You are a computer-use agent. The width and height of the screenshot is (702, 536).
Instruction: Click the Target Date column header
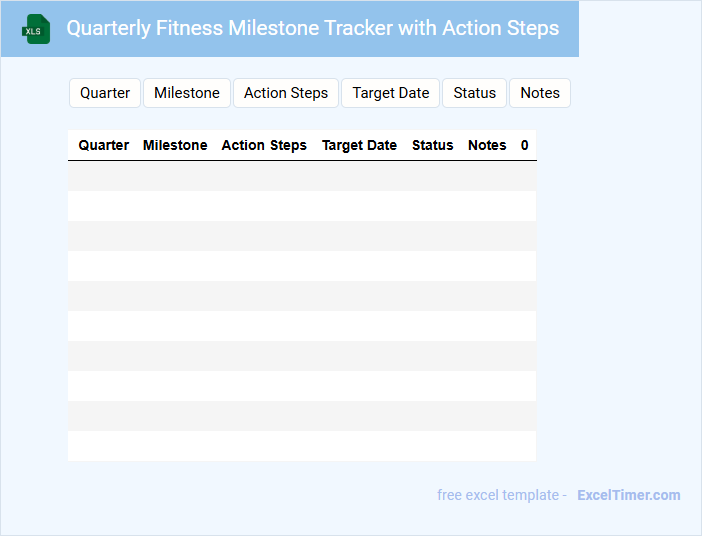pyautogui.click(x=359, y=145)
